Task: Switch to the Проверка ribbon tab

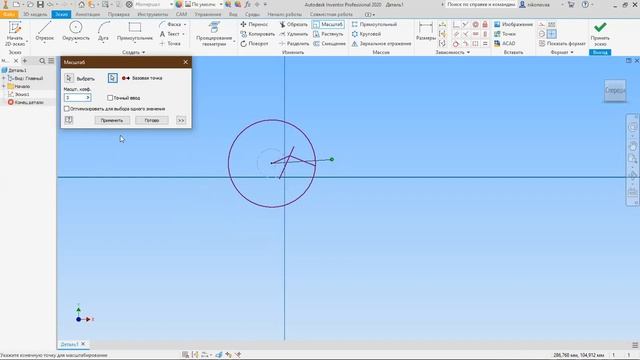Action: click(119, 14)
